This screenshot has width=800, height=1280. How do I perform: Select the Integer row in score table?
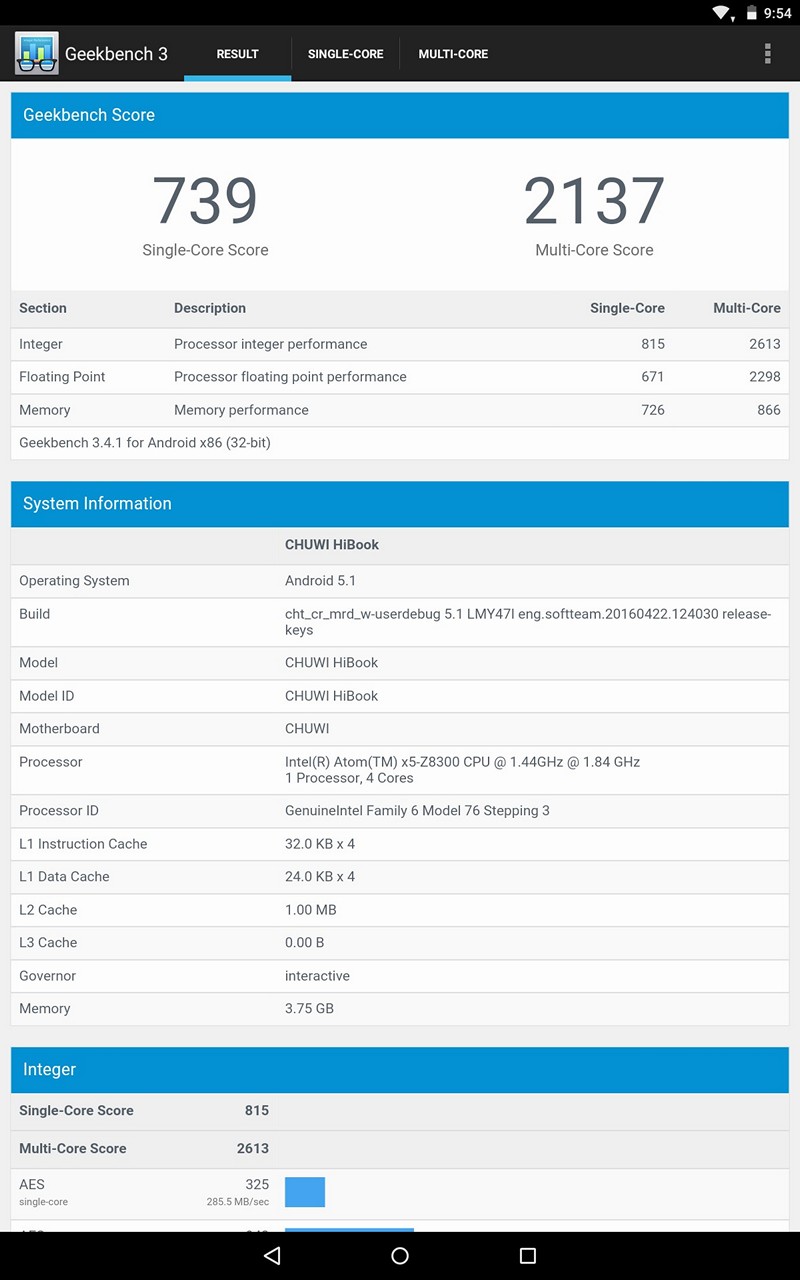point(400,344)
